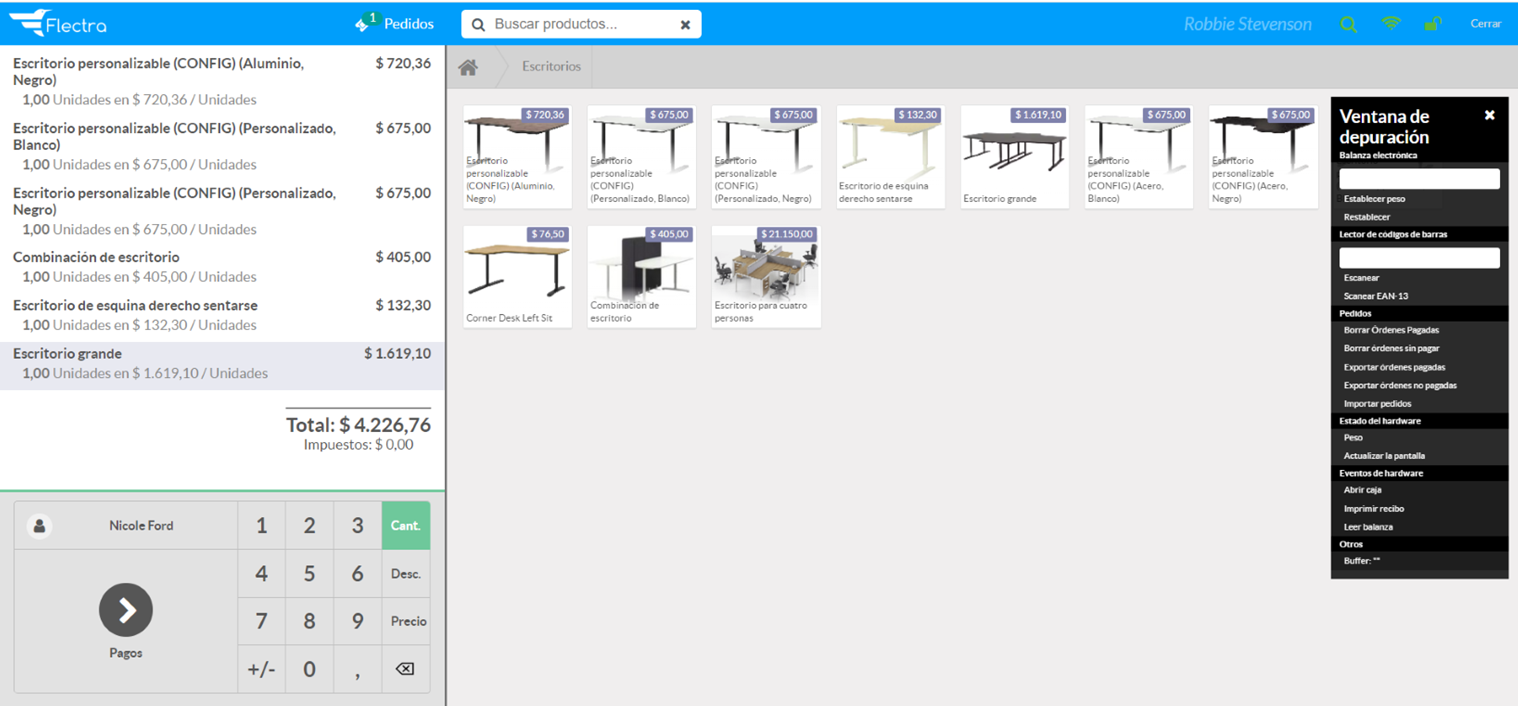Screen dimensions: 1518x706
Task: Click Abrir caja in hardware events
Action: point(1364,490)
